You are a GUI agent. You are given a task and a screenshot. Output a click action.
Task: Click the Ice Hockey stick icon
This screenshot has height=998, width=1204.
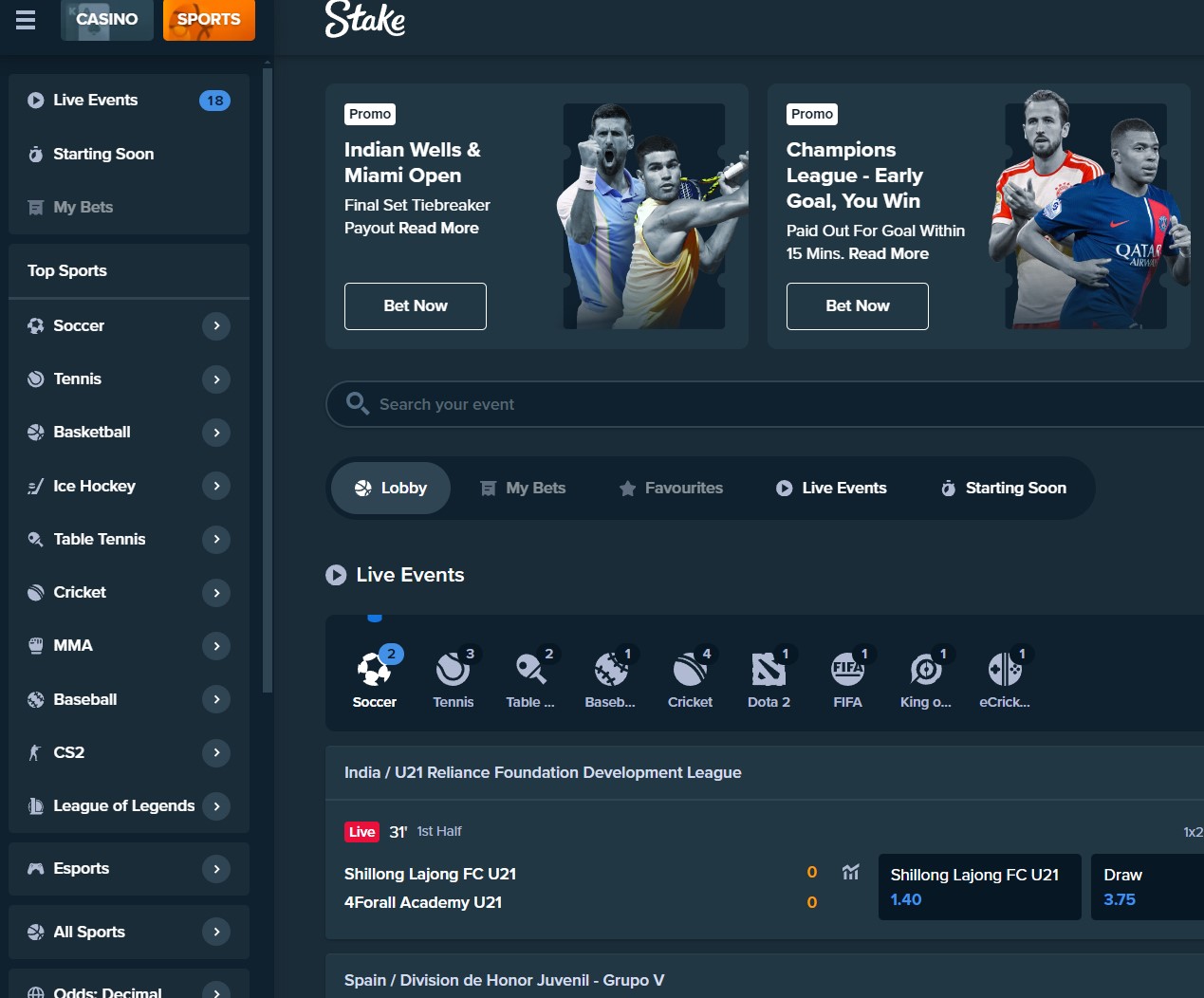[36, 486]
